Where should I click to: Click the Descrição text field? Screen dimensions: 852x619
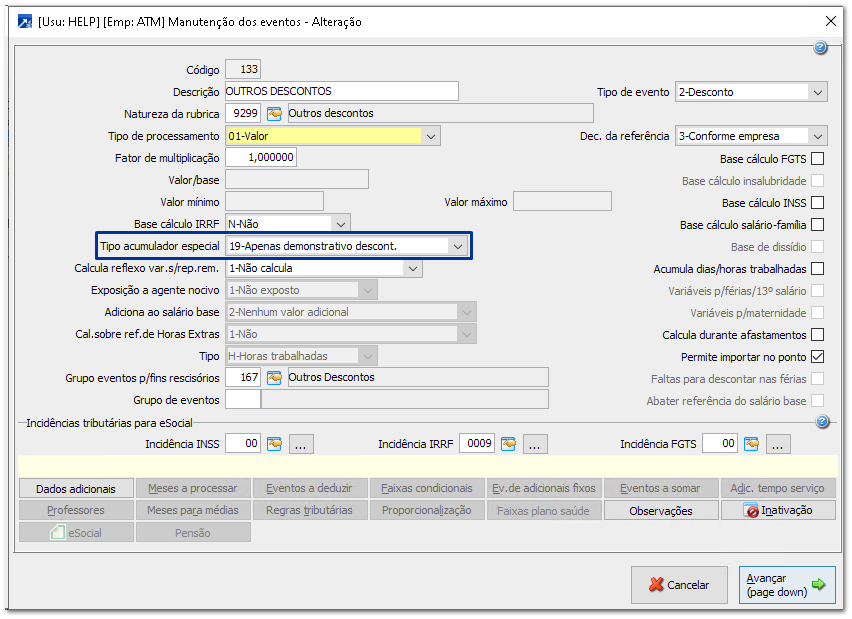pos(341,92)
